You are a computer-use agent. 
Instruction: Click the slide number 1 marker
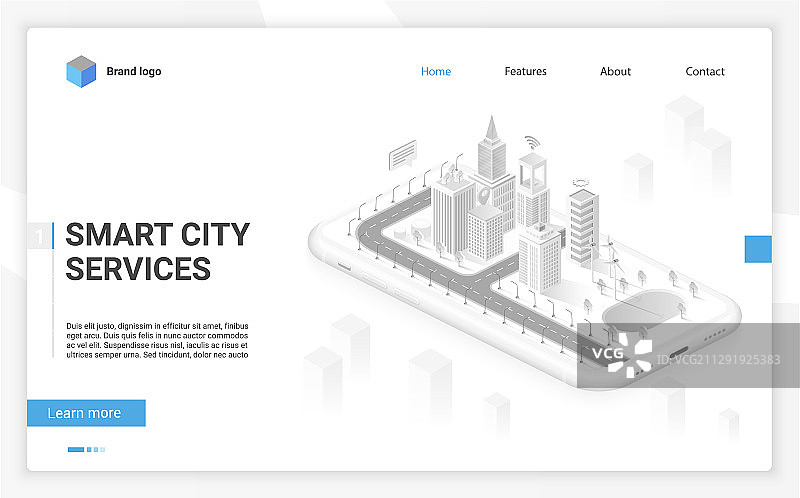click(39, 236)
